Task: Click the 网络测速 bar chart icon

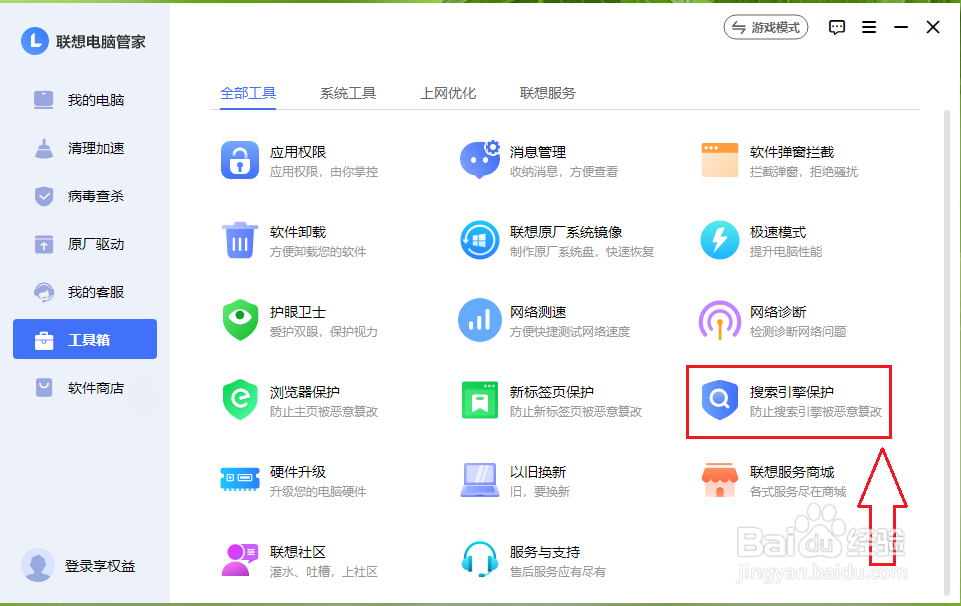Action: pos(480,320)
